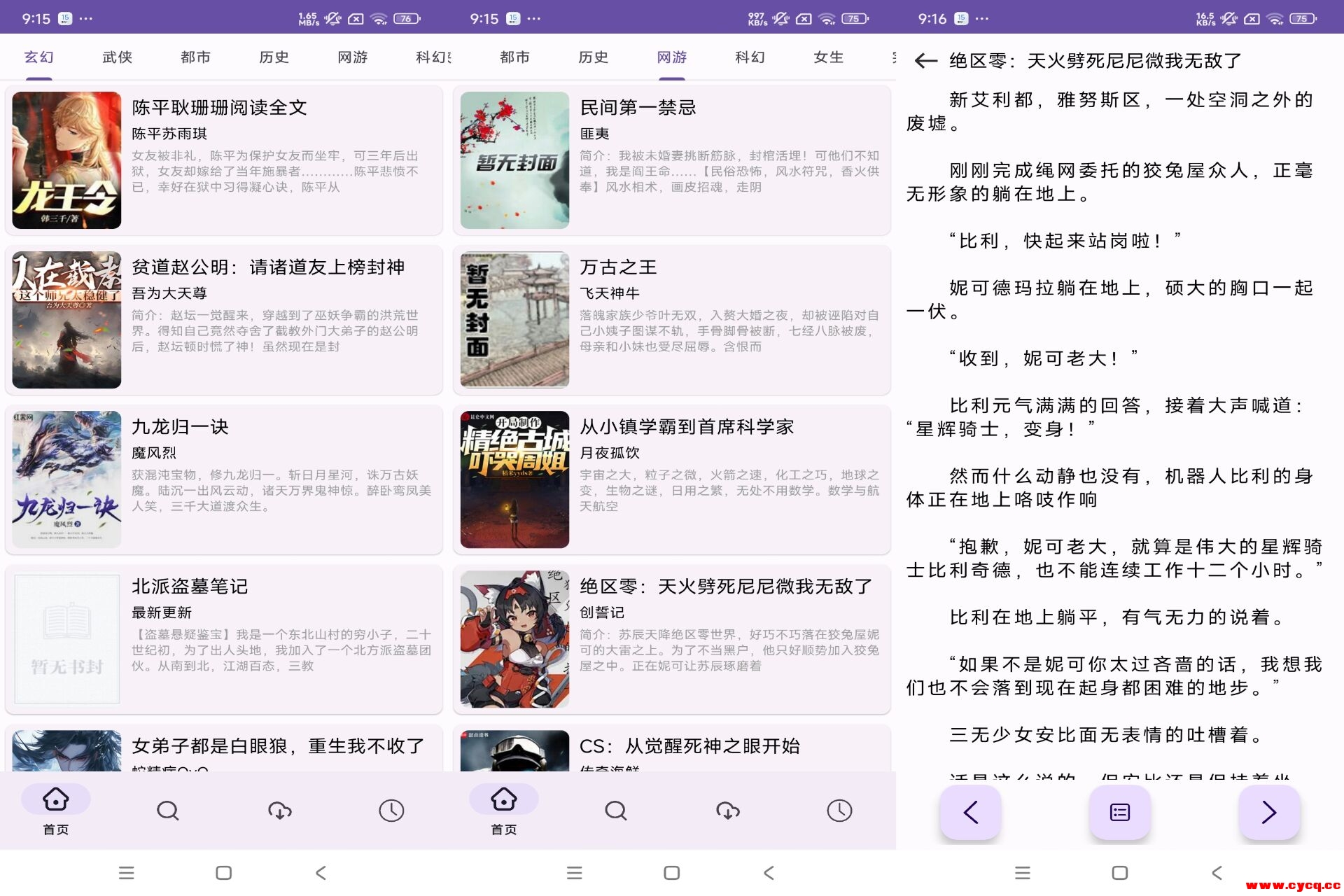The image size is (1344, 896).
Task: Open the chapter list icon
Action: [x=1119, y=812]
